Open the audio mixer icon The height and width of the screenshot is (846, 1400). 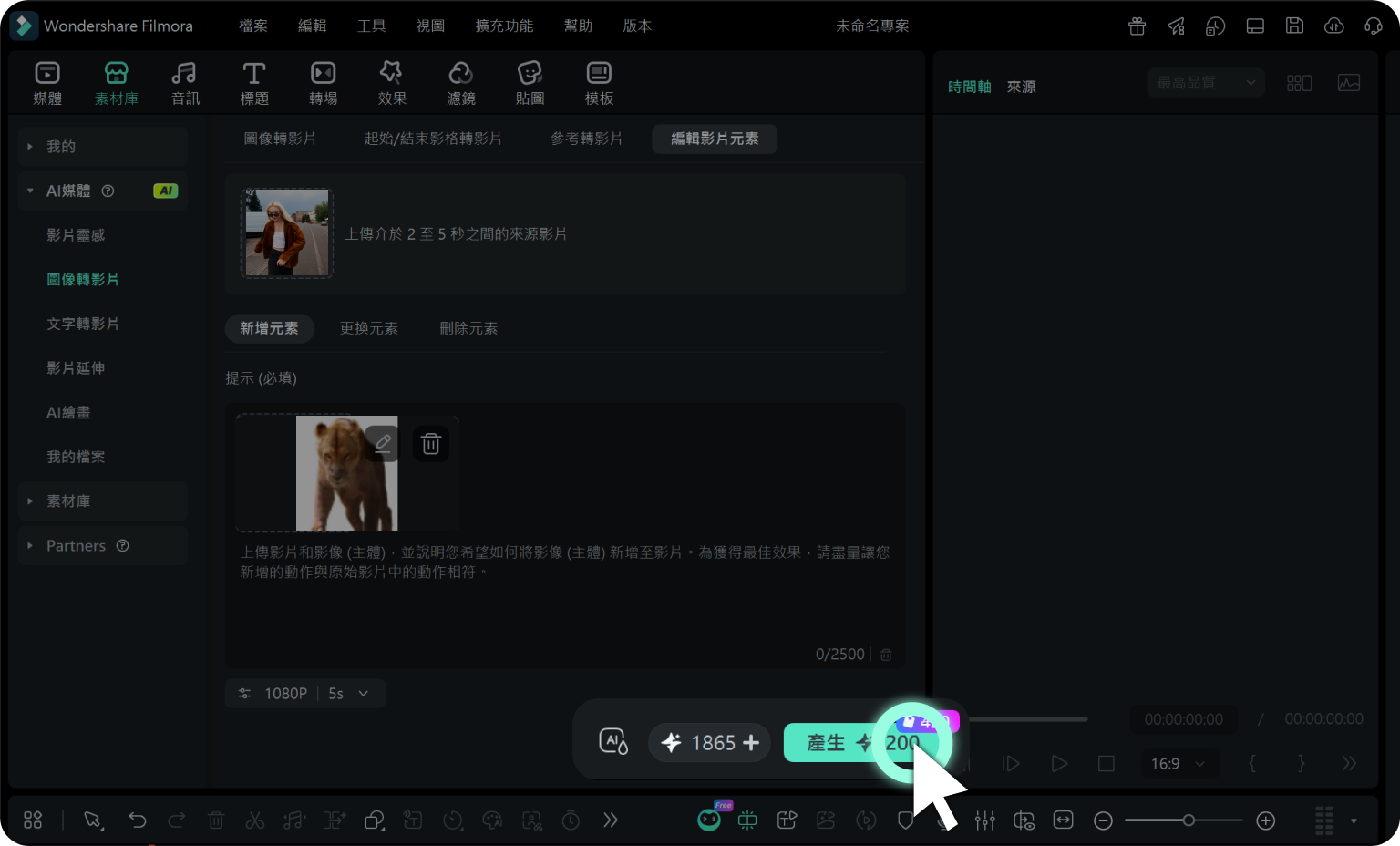(x=984, y=820)
